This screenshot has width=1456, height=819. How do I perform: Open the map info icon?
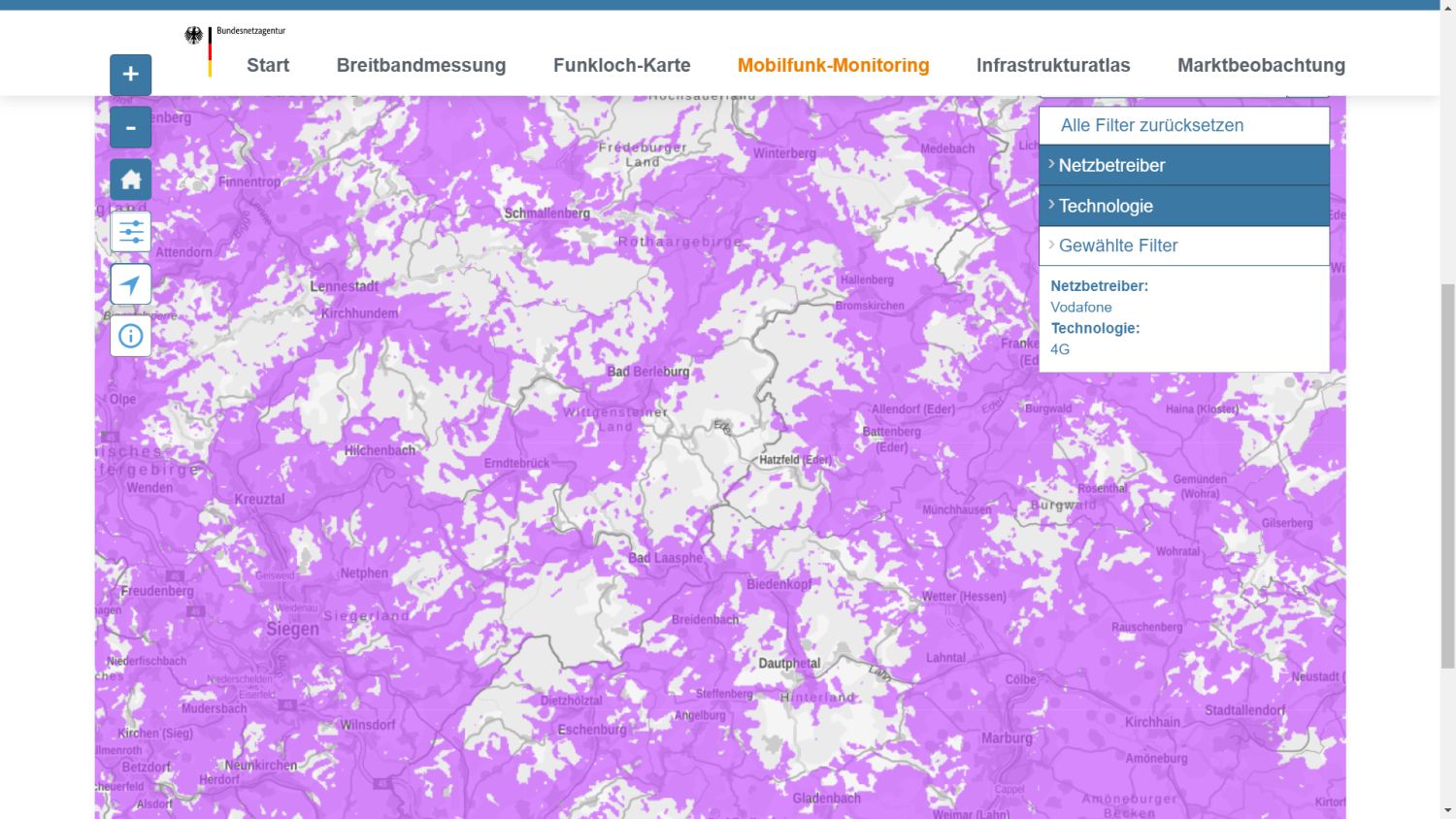(130, 337)
